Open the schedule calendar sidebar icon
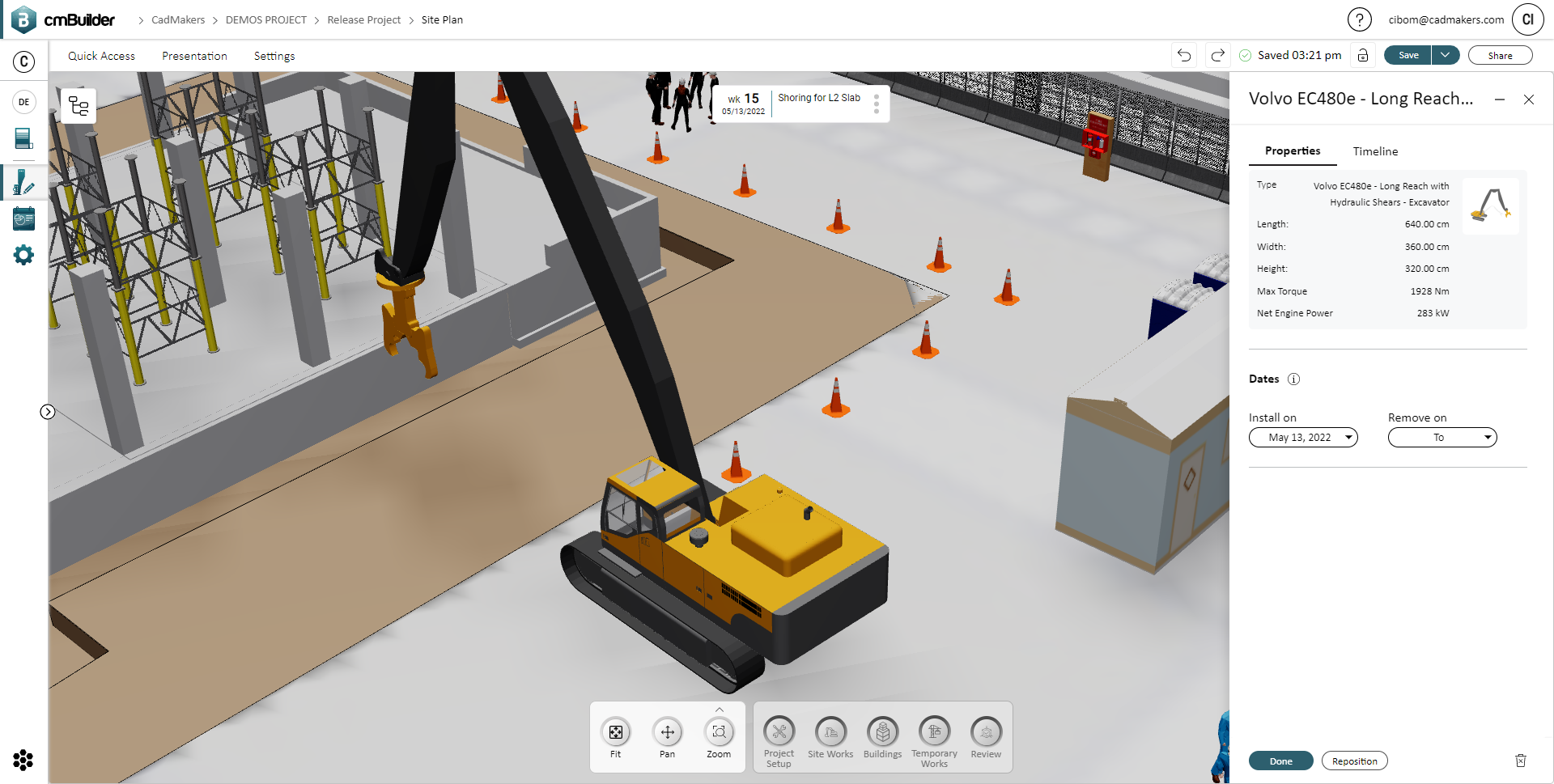Image resolution: width=1554 pixels, height=784 pixels. tap(24, 218)
